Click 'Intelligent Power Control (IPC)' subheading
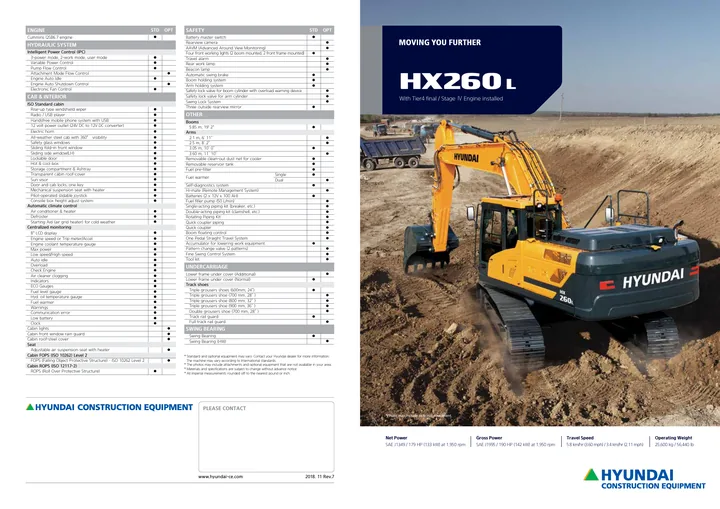 point(56,52)
